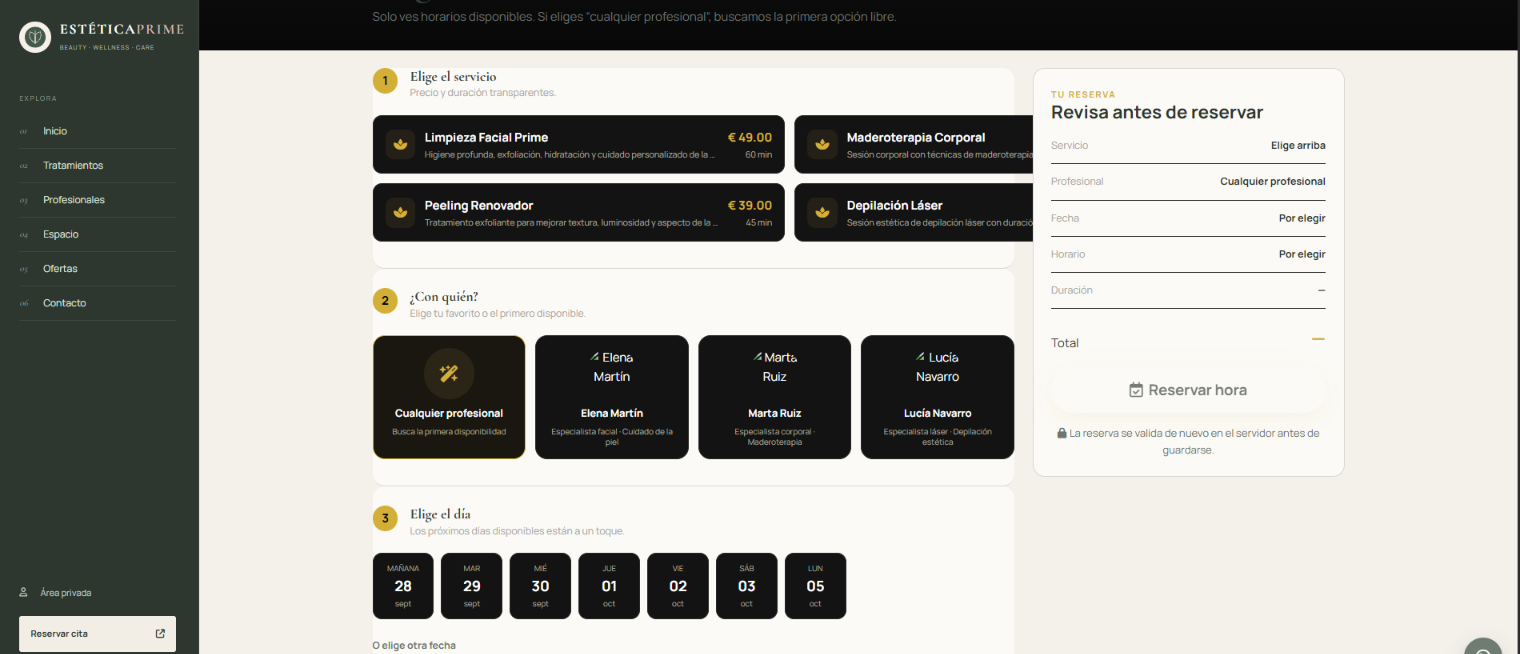Viewport: 1520px width, 654px height.
Task: Open the Área privada link
Action: (x=55, y=592)
